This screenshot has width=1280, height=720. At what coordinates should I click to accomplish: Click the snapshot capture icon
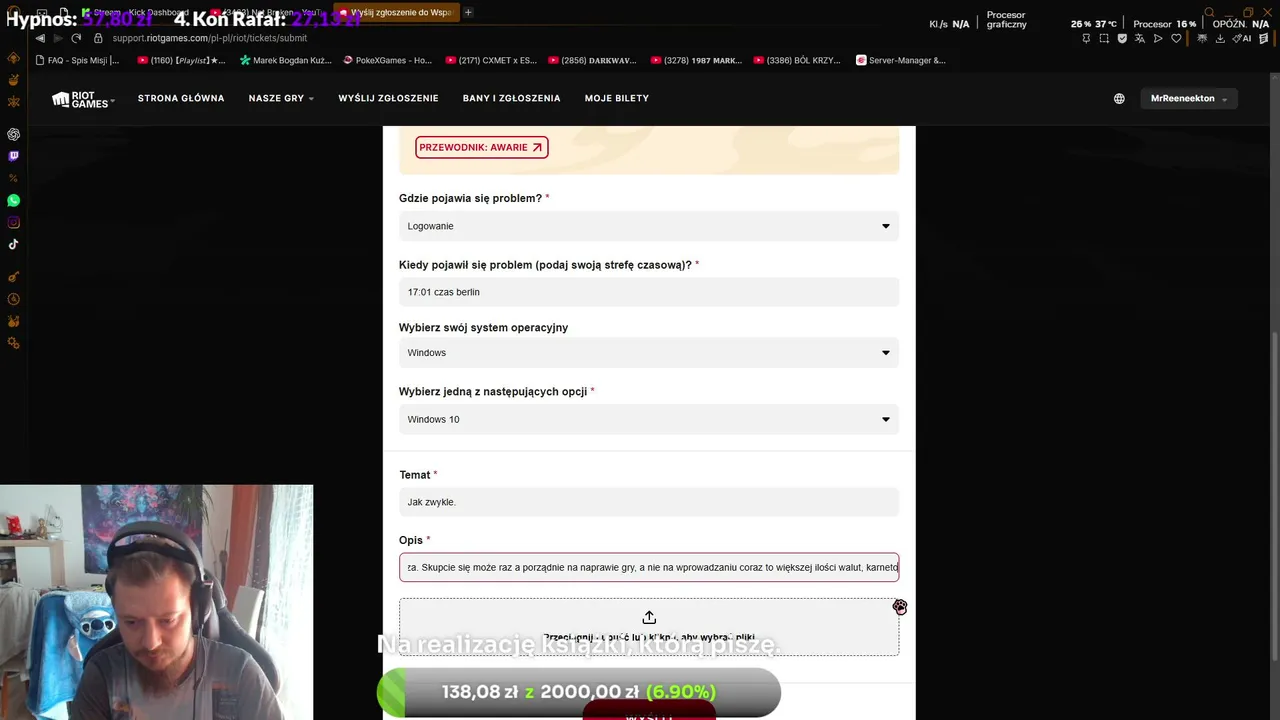tap(1104, 38)
